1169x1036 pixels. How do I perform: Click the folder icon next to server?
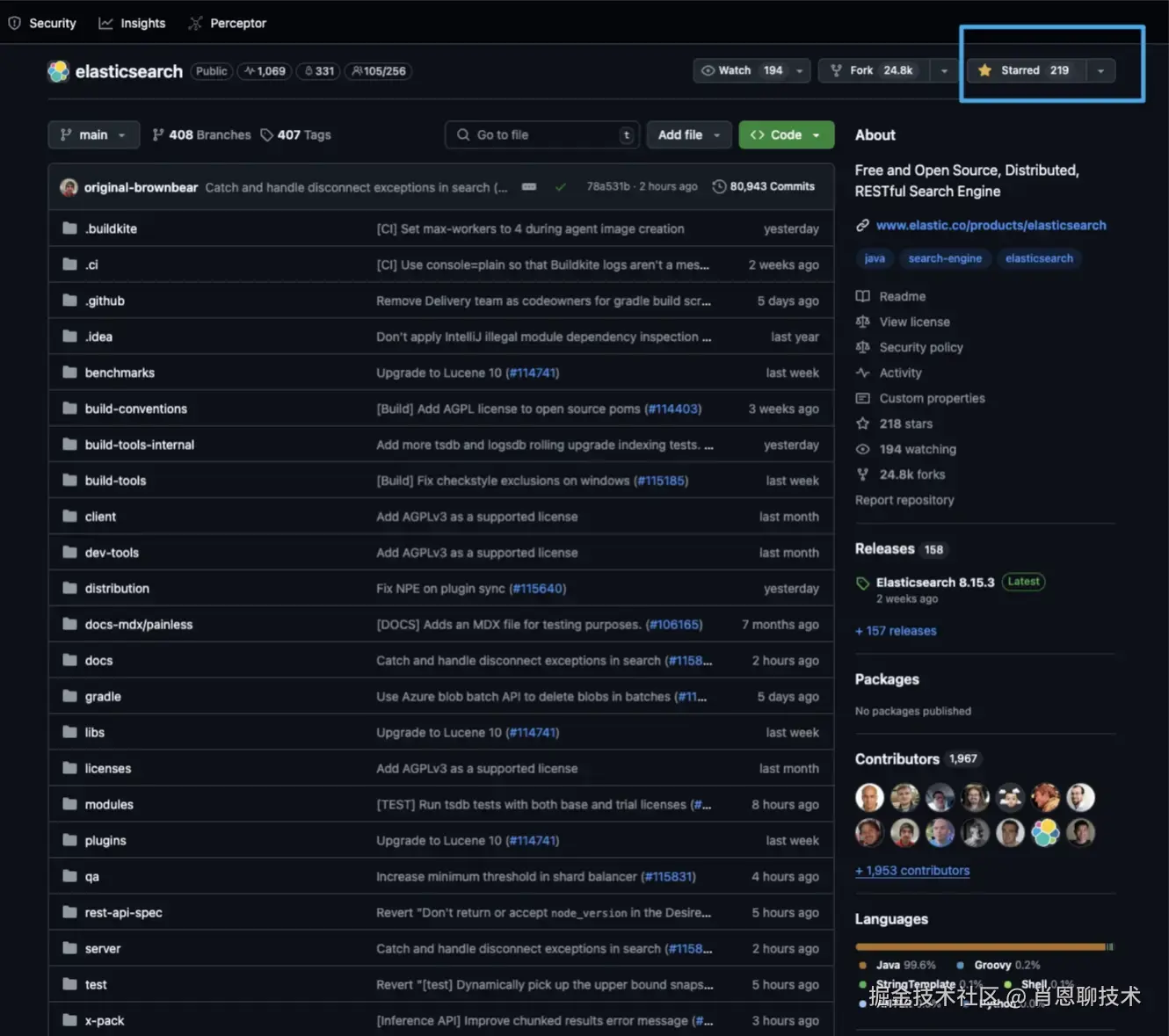click(x=70, y=949)
